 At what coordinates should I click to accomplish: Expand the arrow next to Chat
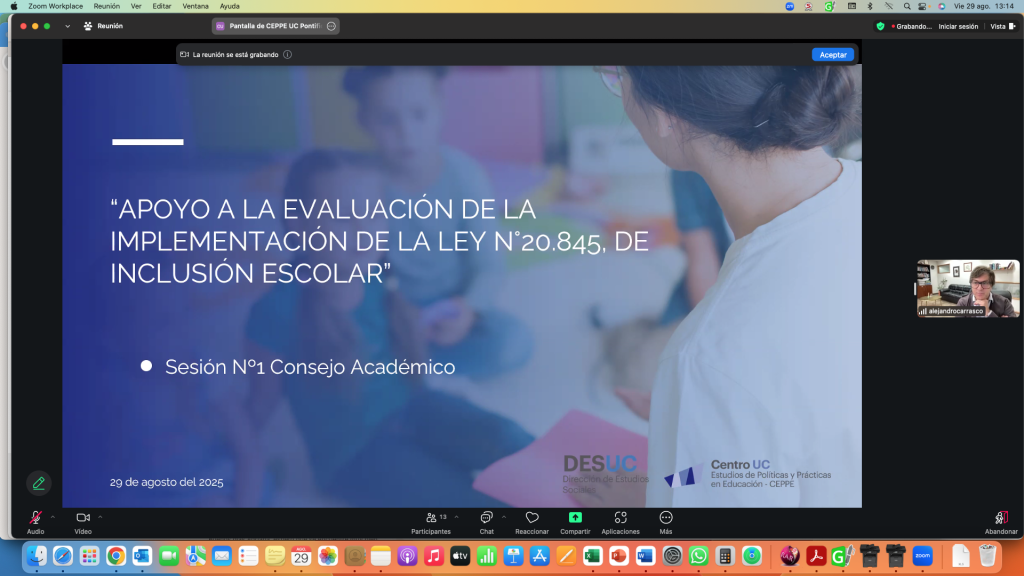click(504, 517)
